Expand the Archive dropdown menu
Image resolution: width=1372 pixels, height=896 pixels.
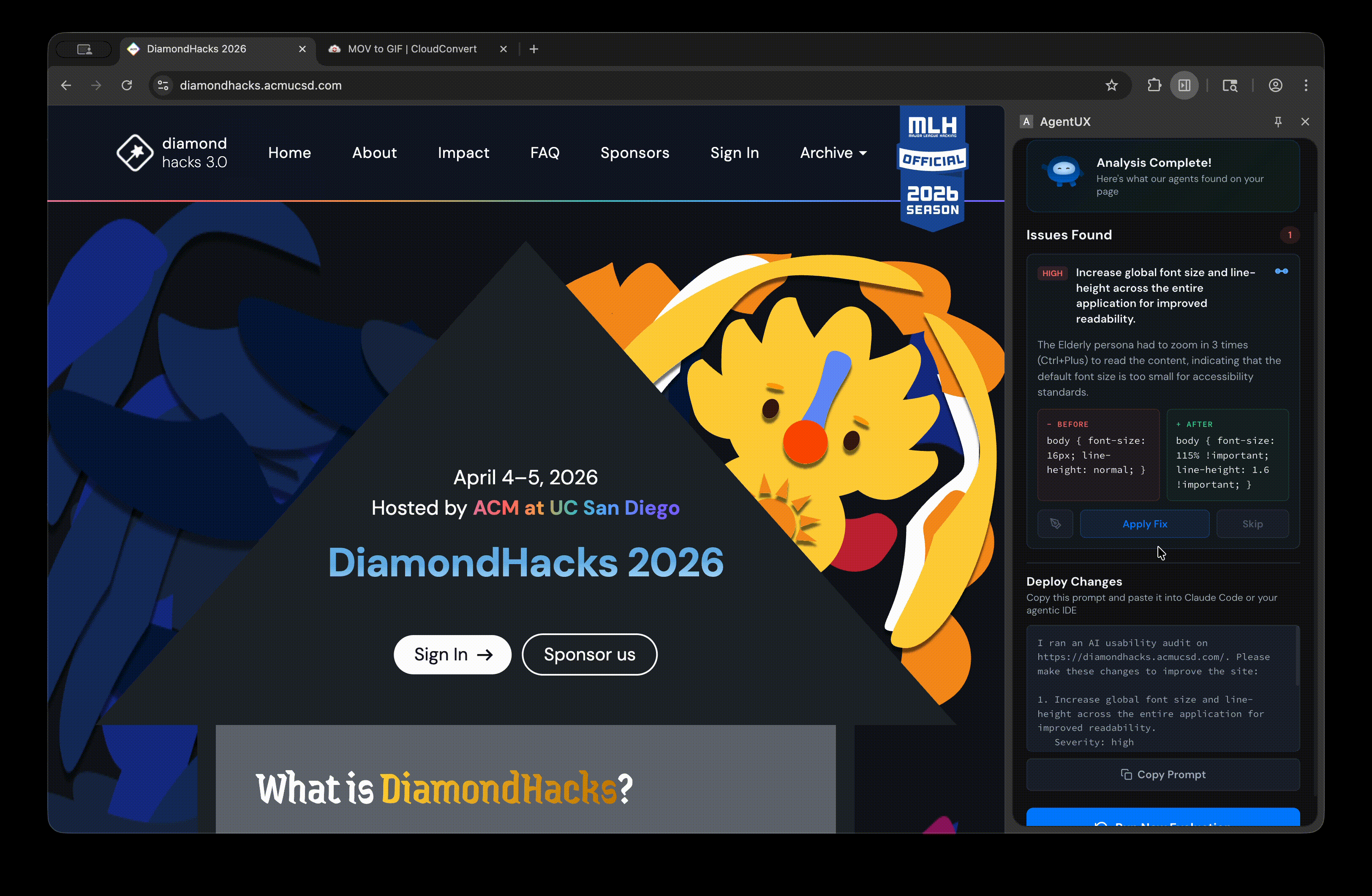[833, 153]
